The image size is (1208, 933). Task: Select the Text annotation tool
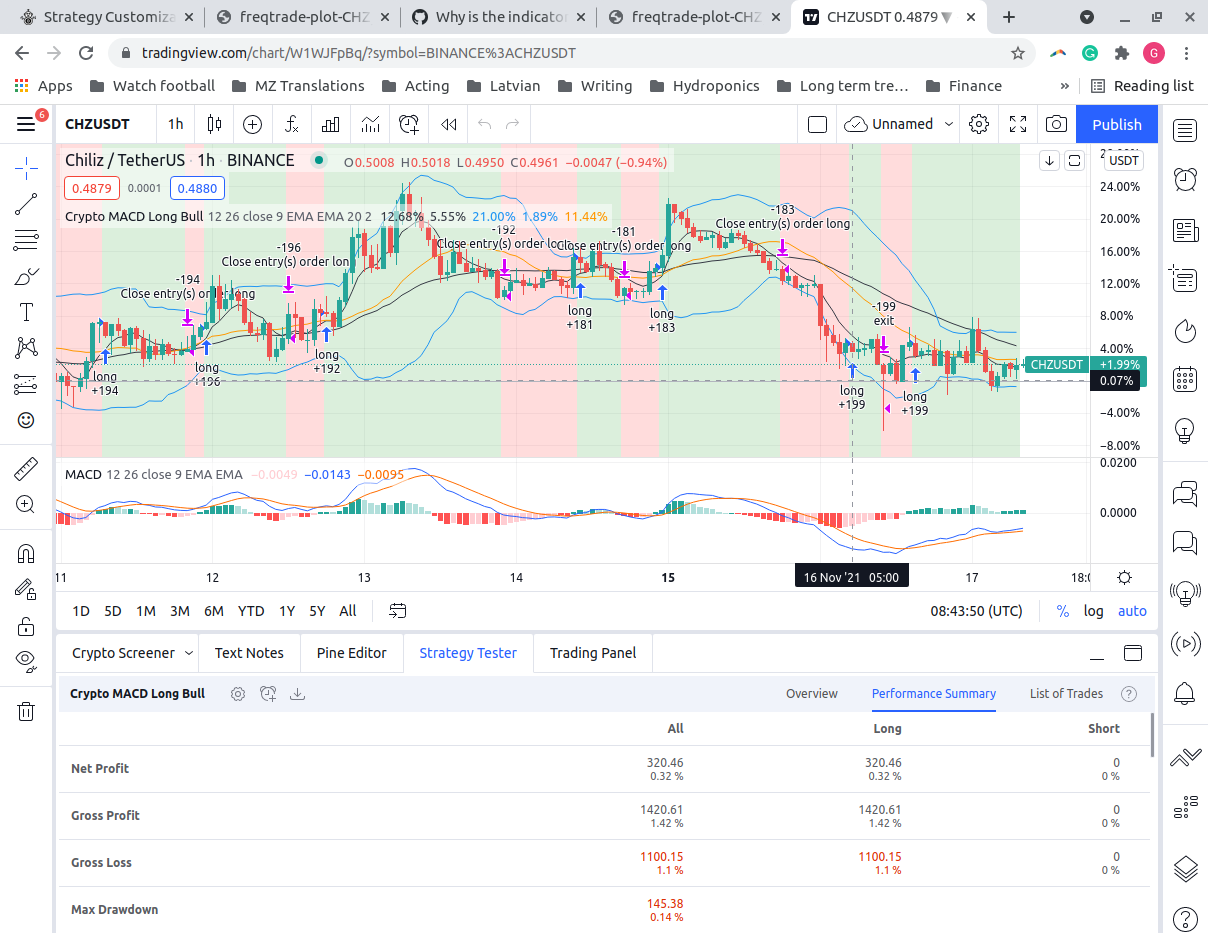(x=25, y=311)
